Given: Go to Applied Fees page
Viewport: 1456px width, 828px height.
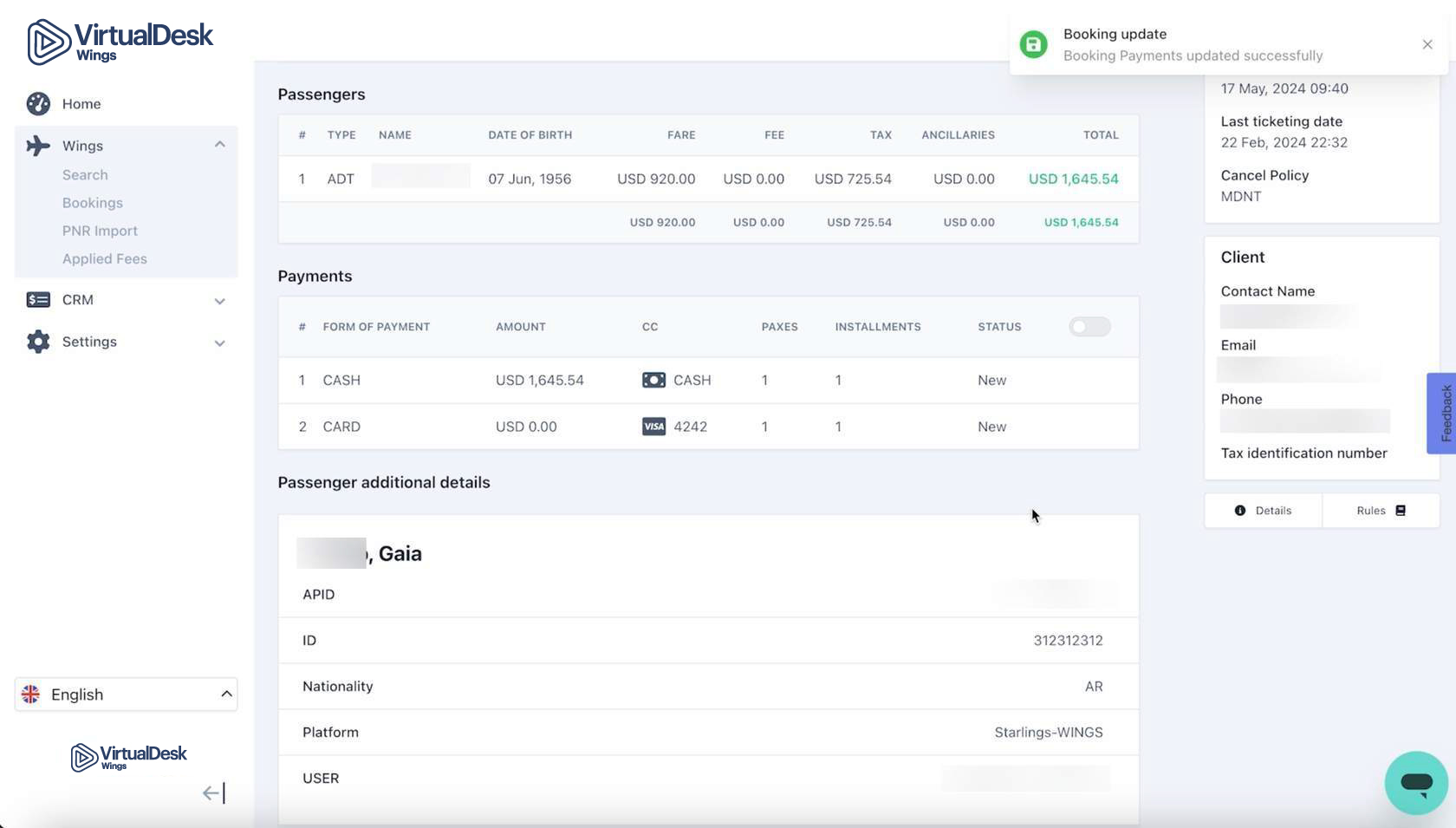Looking at the screenshot, I should click(105, 258).
